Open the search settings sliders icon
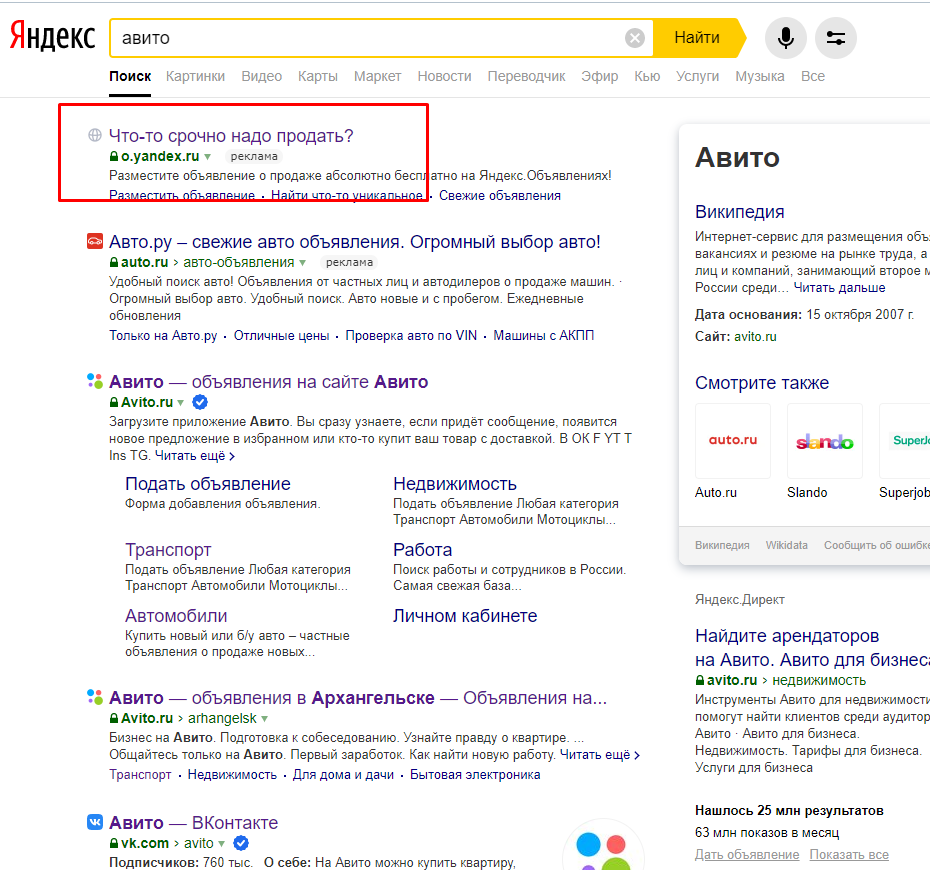The width and height of the screenshot is (930, 870). point(836,38)
